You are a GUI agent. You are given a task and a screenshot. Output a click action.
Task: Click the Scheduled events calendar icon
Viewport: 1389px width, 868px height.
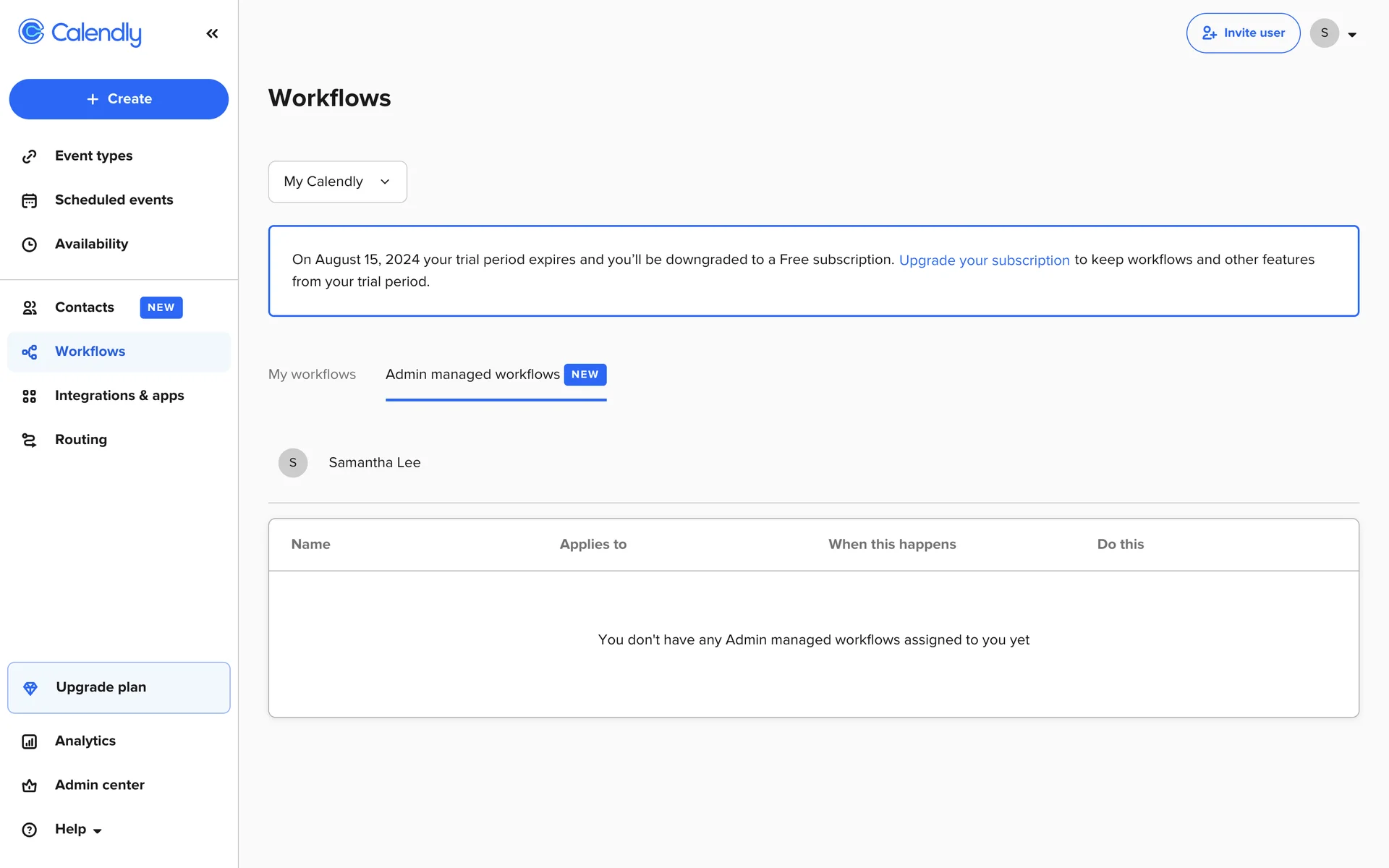(x=29, y=200)
